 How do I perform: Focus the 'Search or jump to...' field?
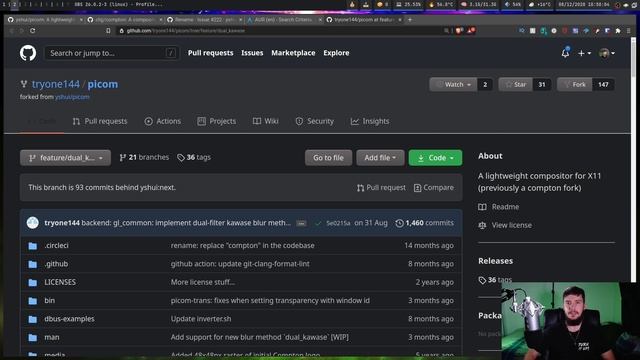tap(111, 53)
